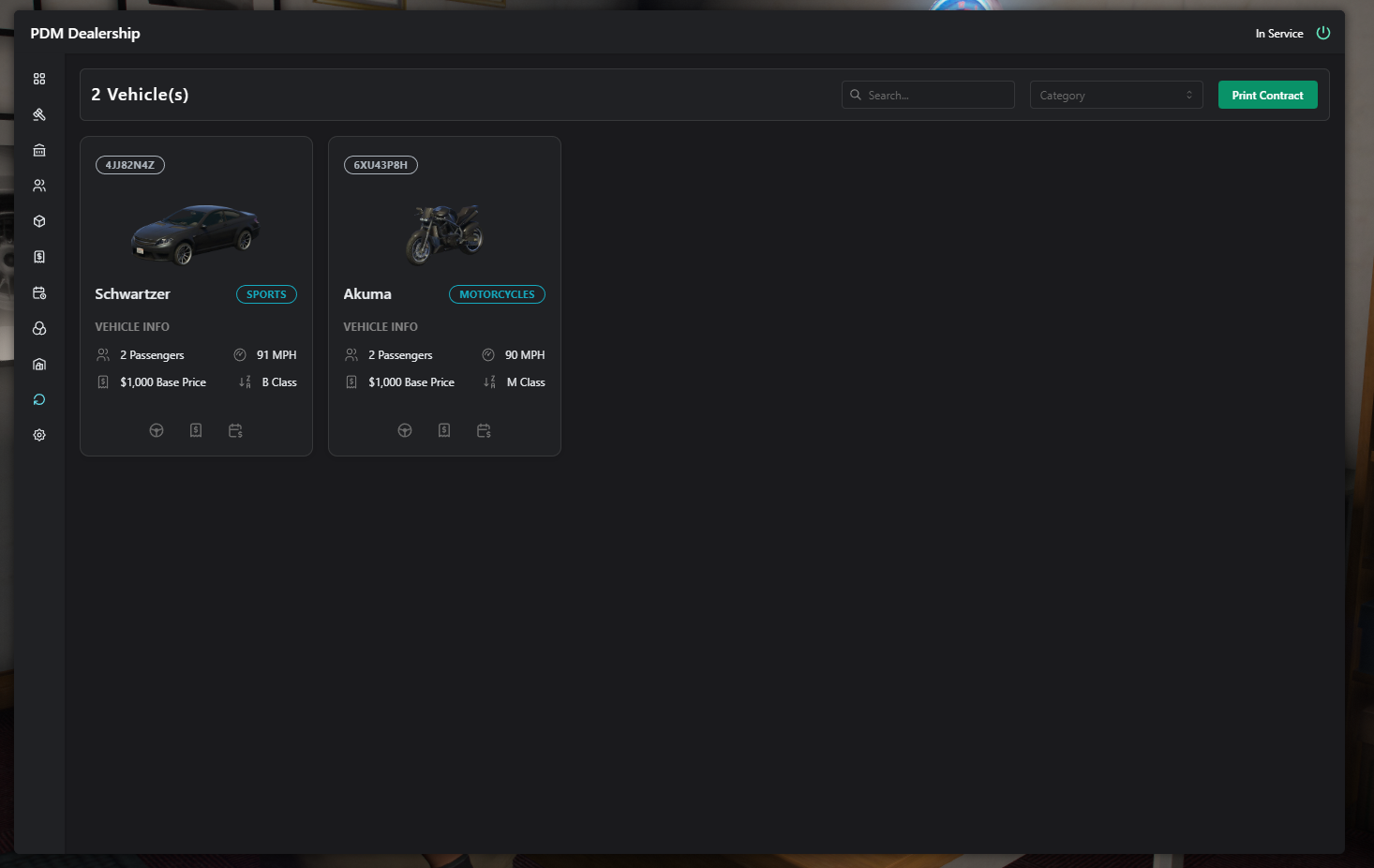Viewport: 1374px width, 868px height.
Task: Open the bank building sidebar icon
Action: tap(39, 150)
